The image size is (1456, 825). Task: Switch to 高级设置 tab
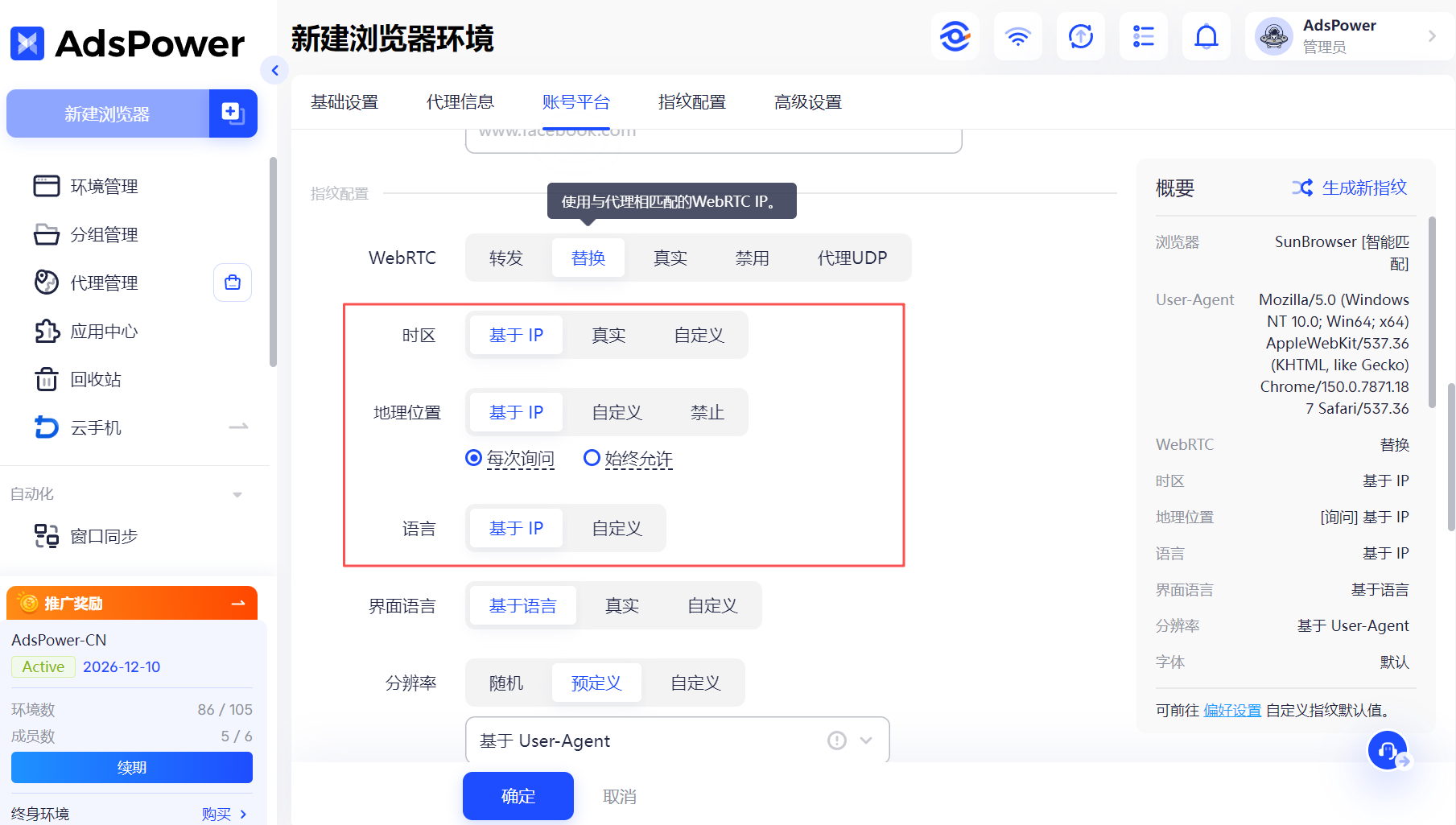(x=808, y=102)
